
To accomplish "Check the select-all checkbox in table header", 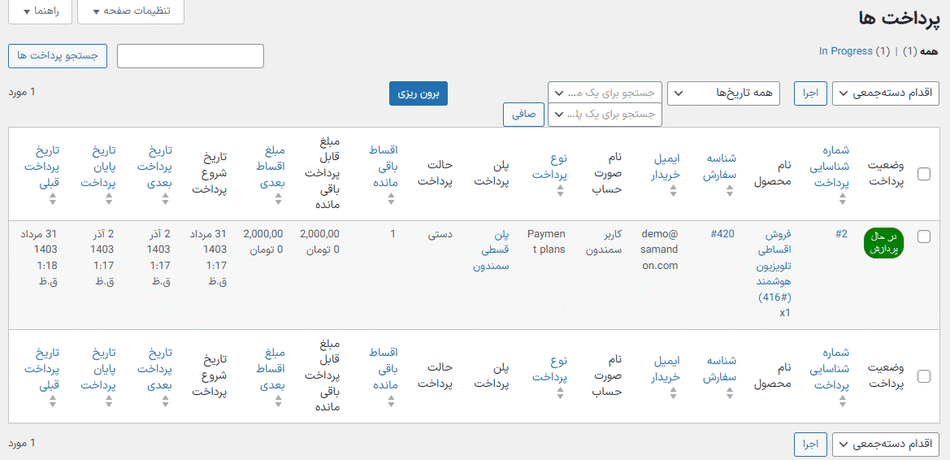I will point(924,174).
